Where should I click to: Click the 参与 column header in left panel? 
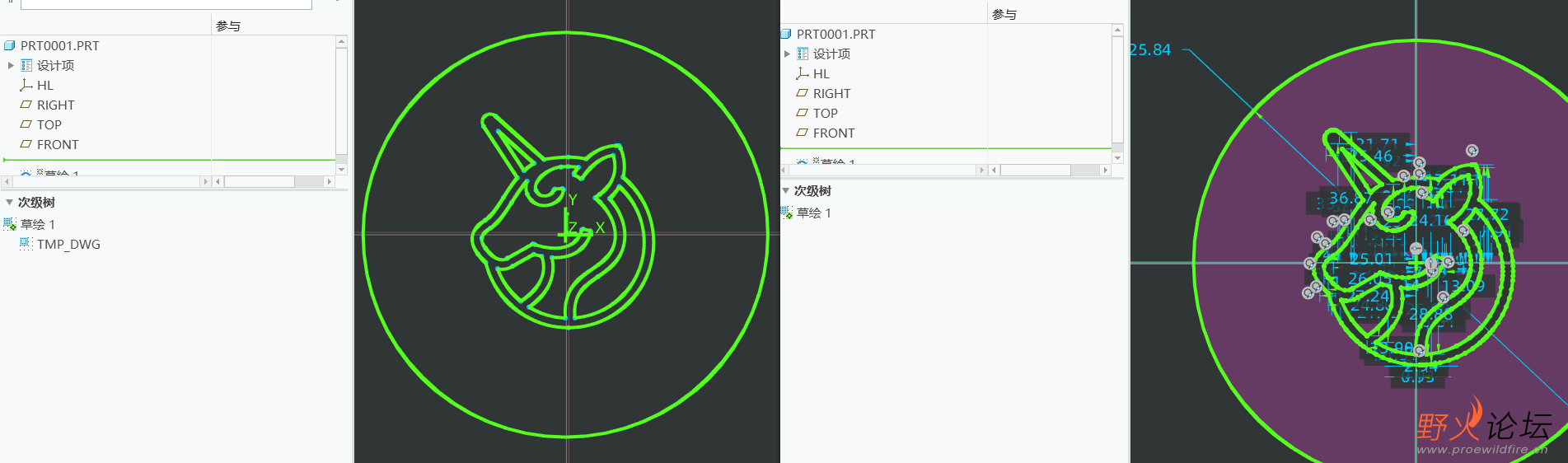click(x=228, y=26)
